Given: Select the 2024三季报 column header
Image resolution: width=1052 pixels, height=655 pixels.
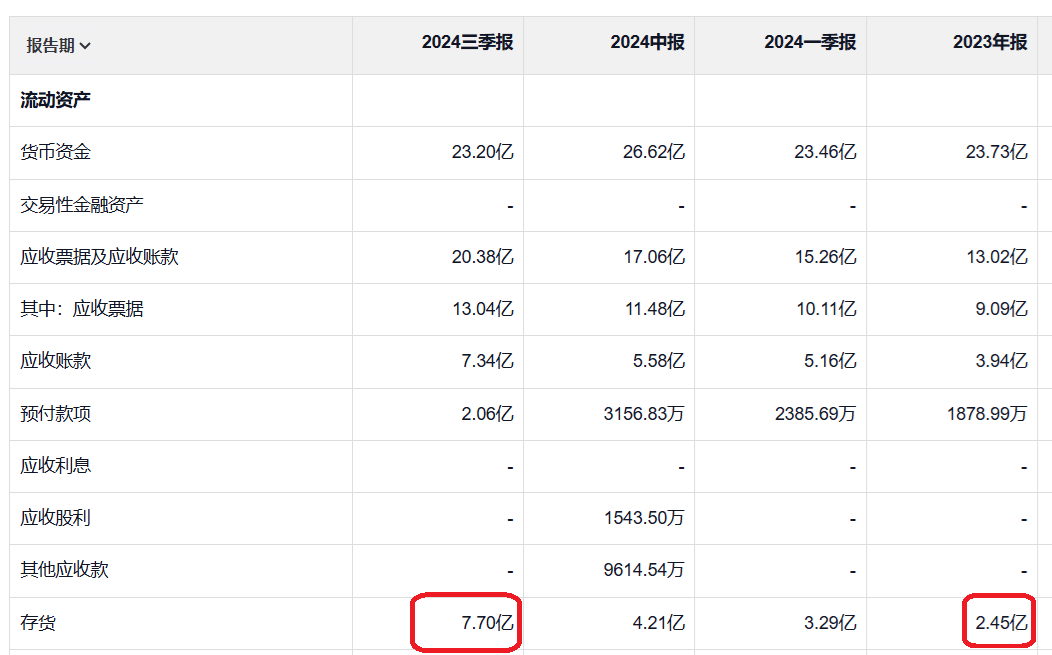Looking at the screenshot, I should (x=467, y=43).
